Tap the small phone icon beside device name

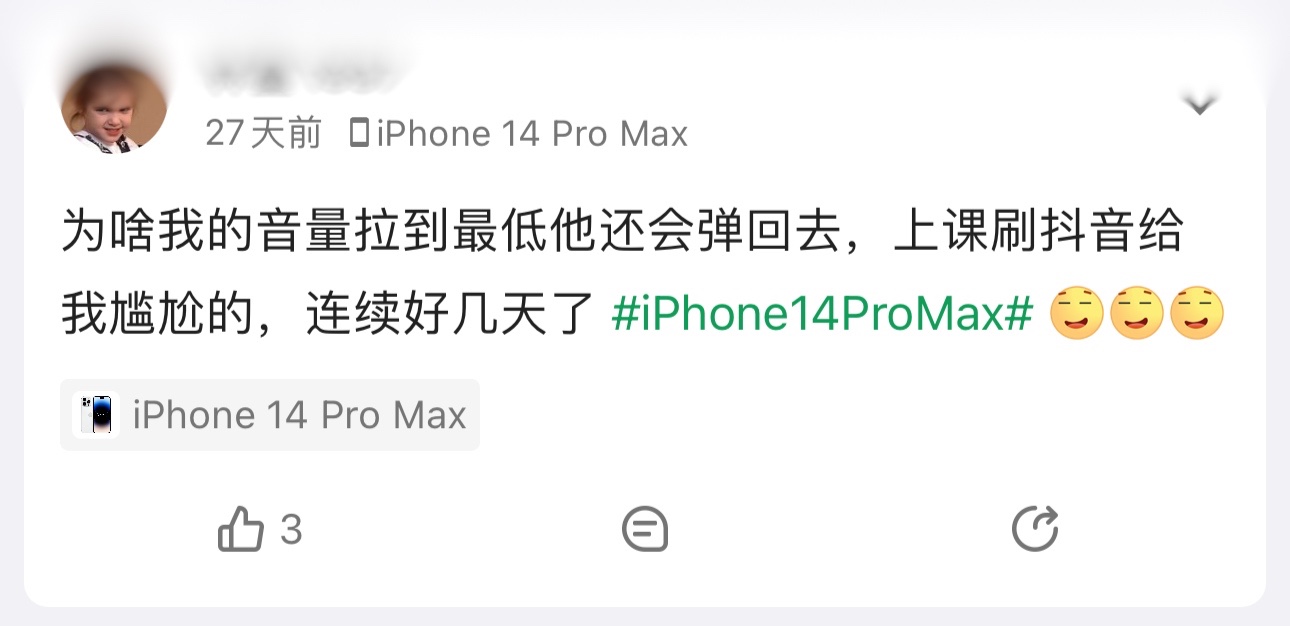pos(360,133)
